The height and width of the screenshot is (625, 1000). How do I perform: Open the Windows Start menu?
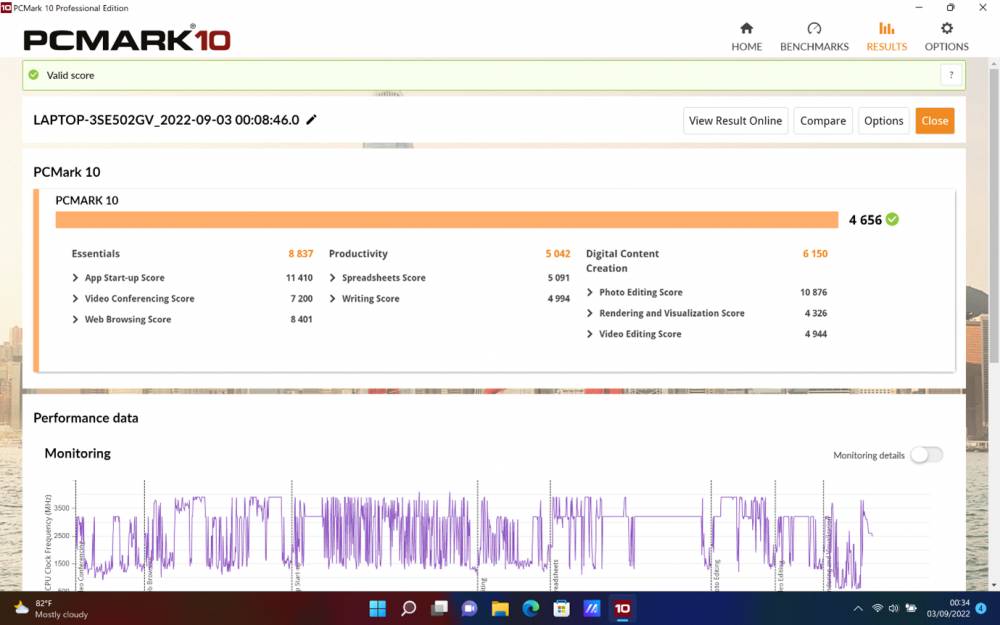[x=378, y=608]
